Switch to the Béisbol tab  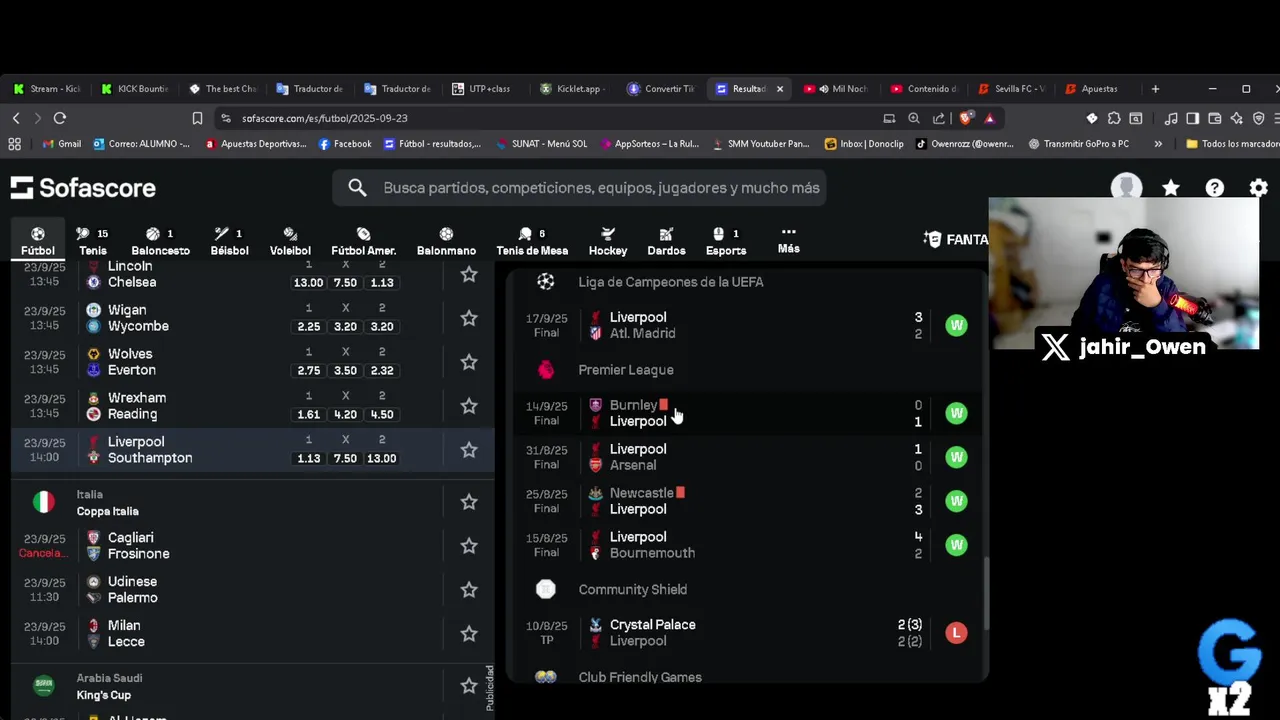(x=229, y=241)
